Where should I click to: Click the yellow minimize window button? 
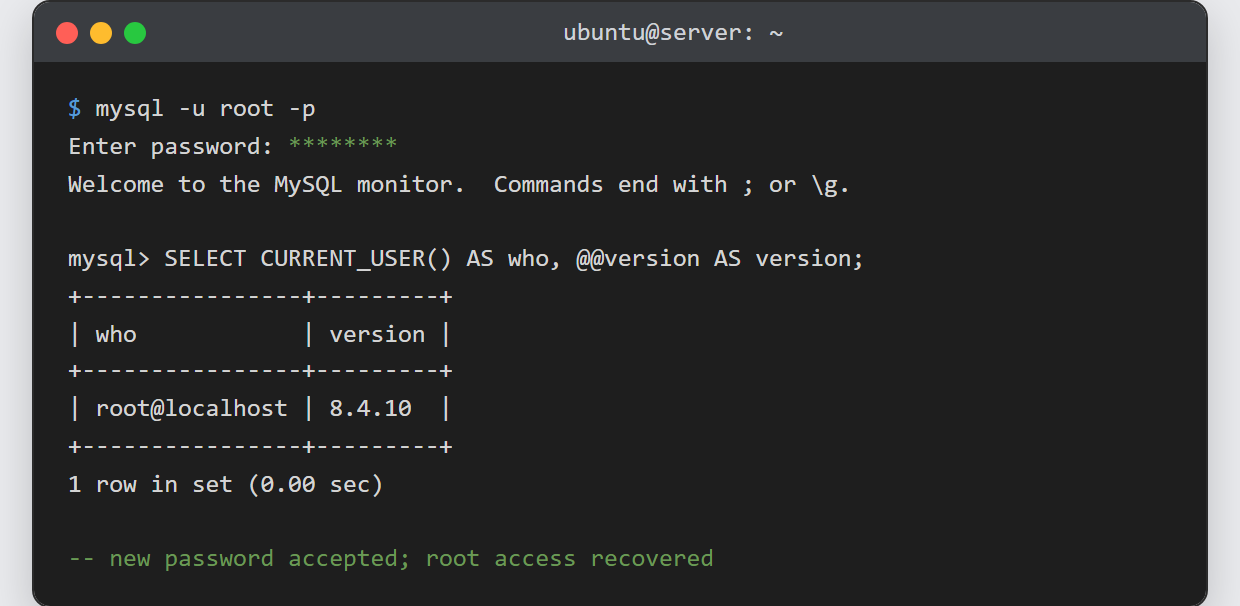[101, 33]
